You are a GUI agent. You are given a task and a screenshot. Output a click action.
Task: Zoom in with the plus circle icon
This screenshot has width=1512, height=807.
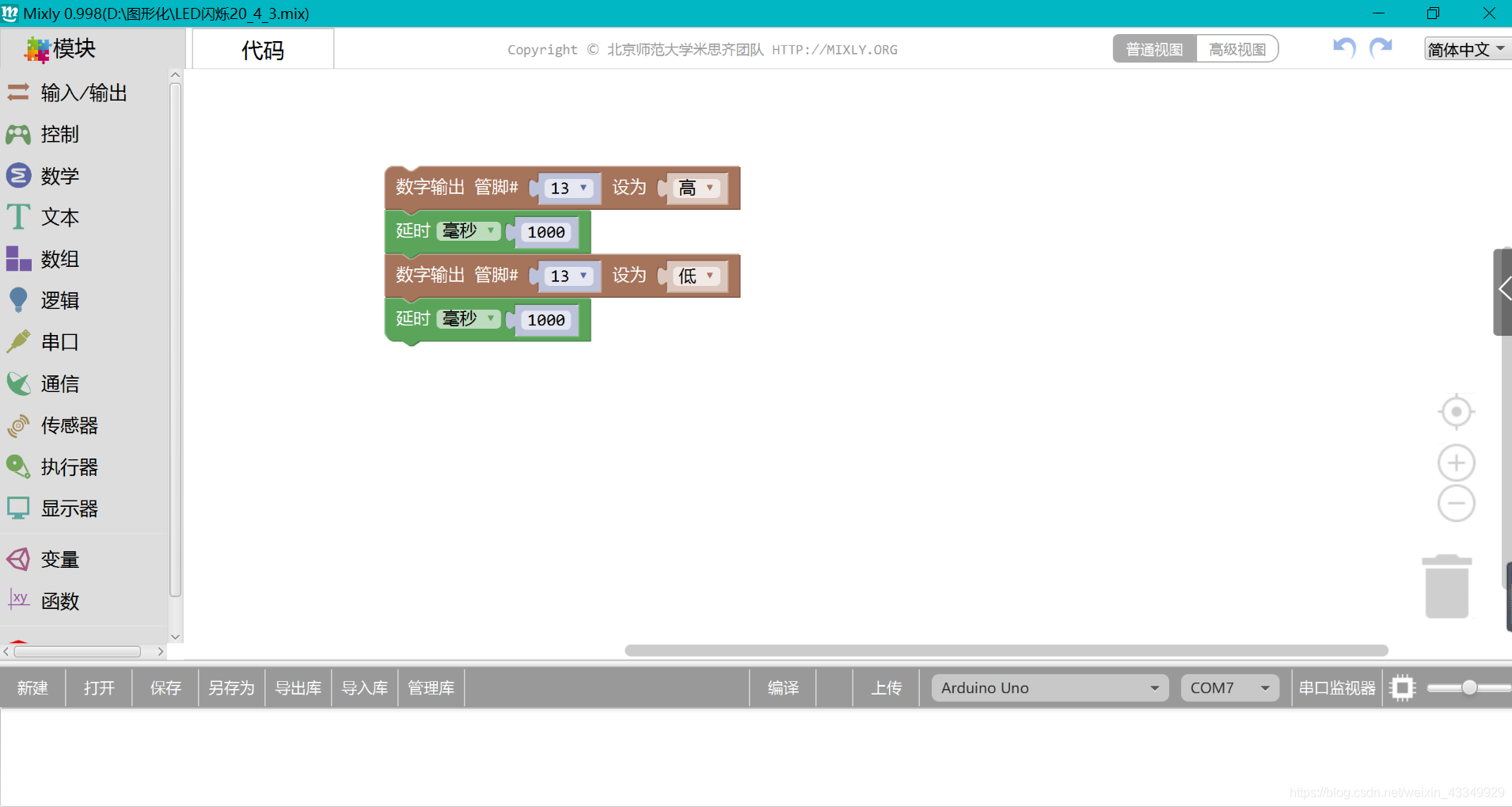[x=1456, y=463]
